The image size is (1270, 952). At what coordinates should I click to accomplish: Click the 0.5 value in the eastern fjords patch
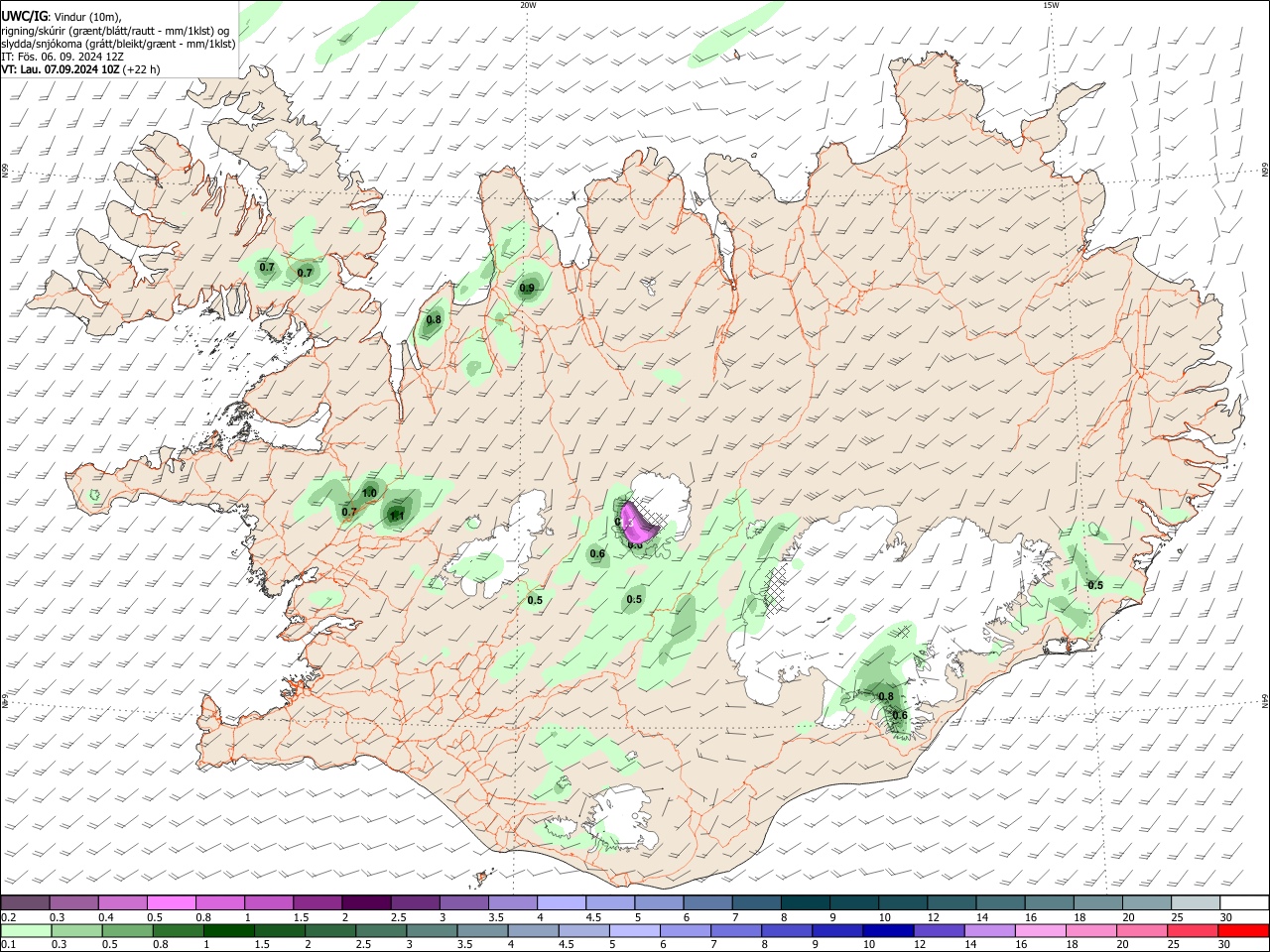[1095, 585]
